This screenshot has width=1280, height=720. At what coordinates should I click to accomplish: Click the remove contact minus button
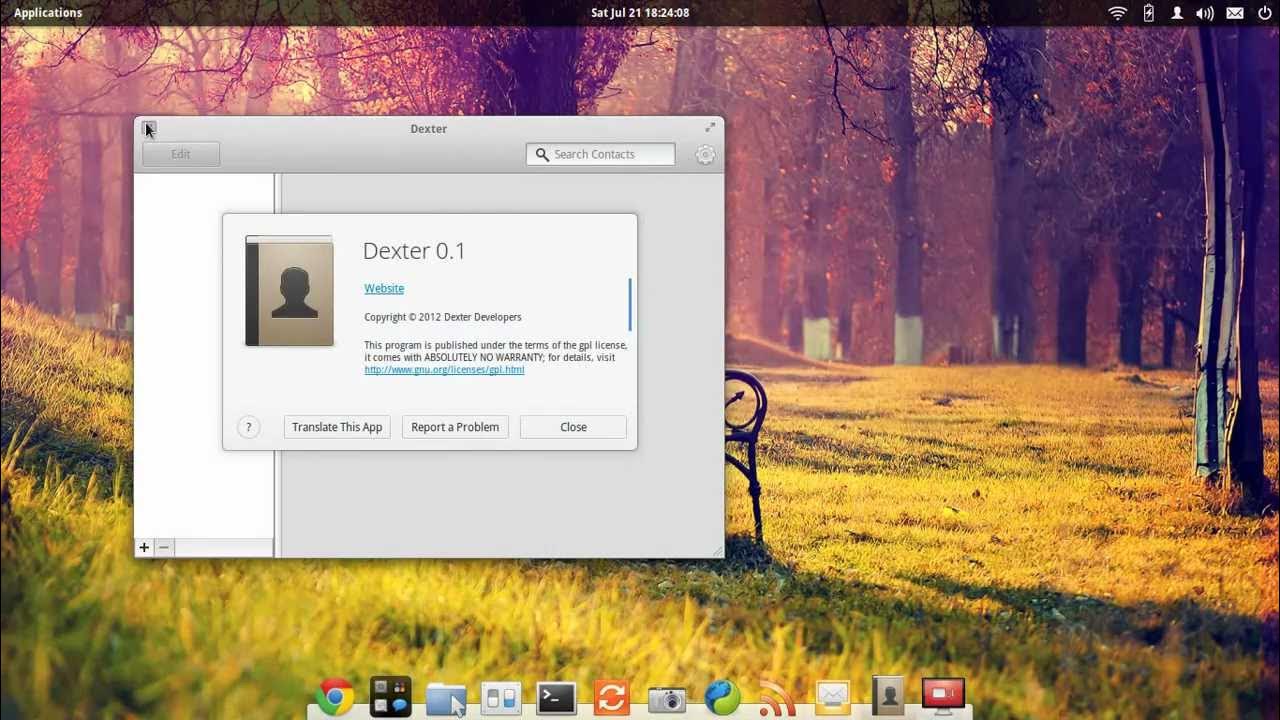[164, 547]
